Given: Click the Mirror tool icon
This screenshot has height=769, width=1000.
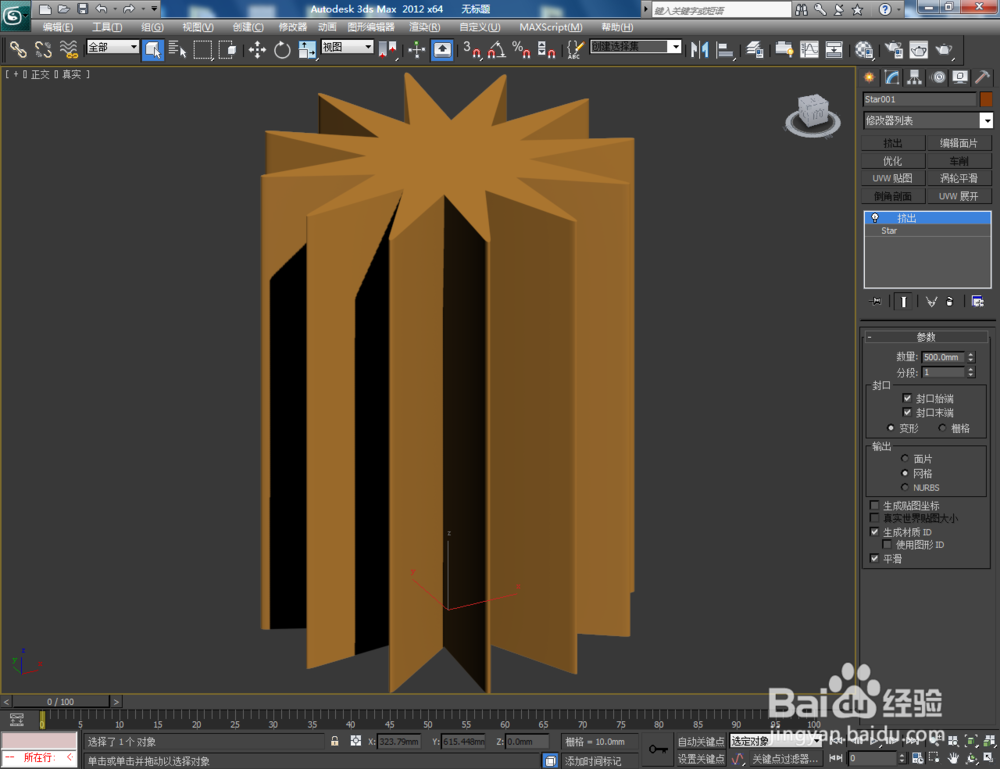Looking at the screenshot, I should pos(700,50).
